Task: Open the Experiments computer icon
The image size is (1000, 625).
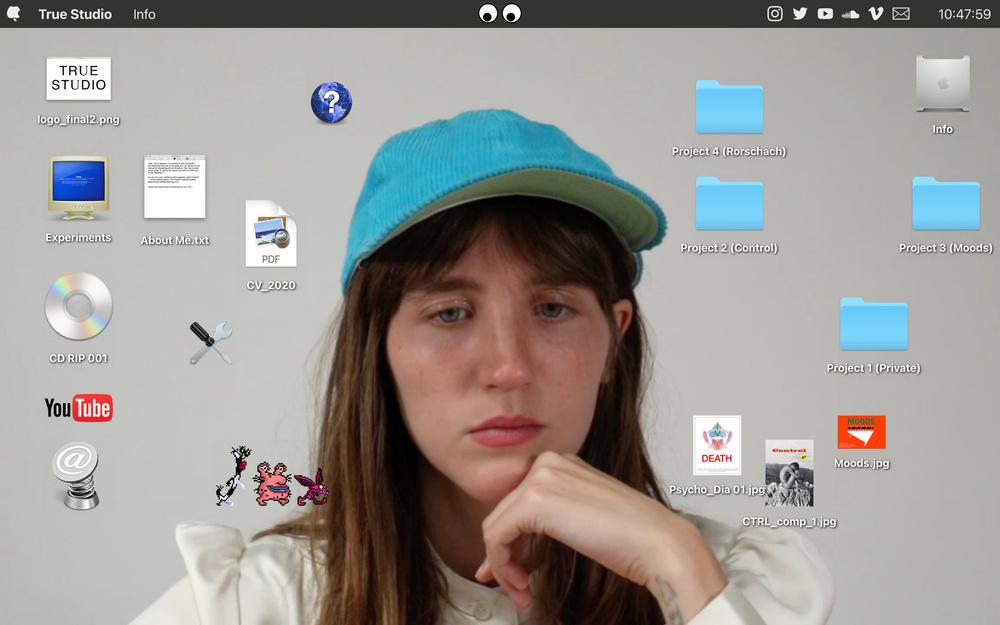Action: tap(78, 190)
